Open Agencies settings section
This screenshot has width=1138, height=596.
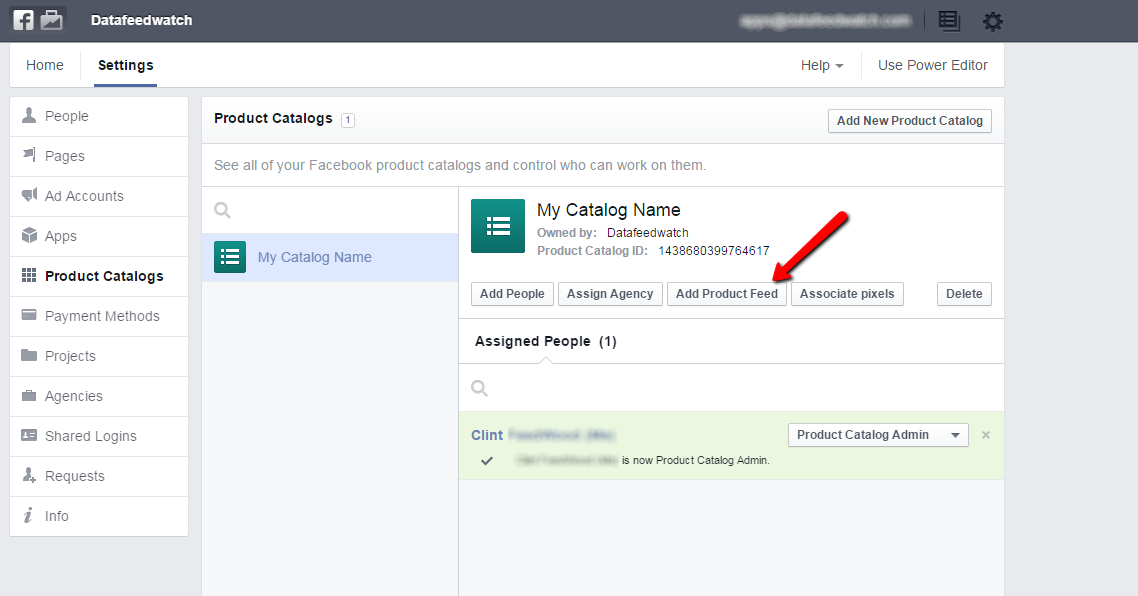(99, 396)
